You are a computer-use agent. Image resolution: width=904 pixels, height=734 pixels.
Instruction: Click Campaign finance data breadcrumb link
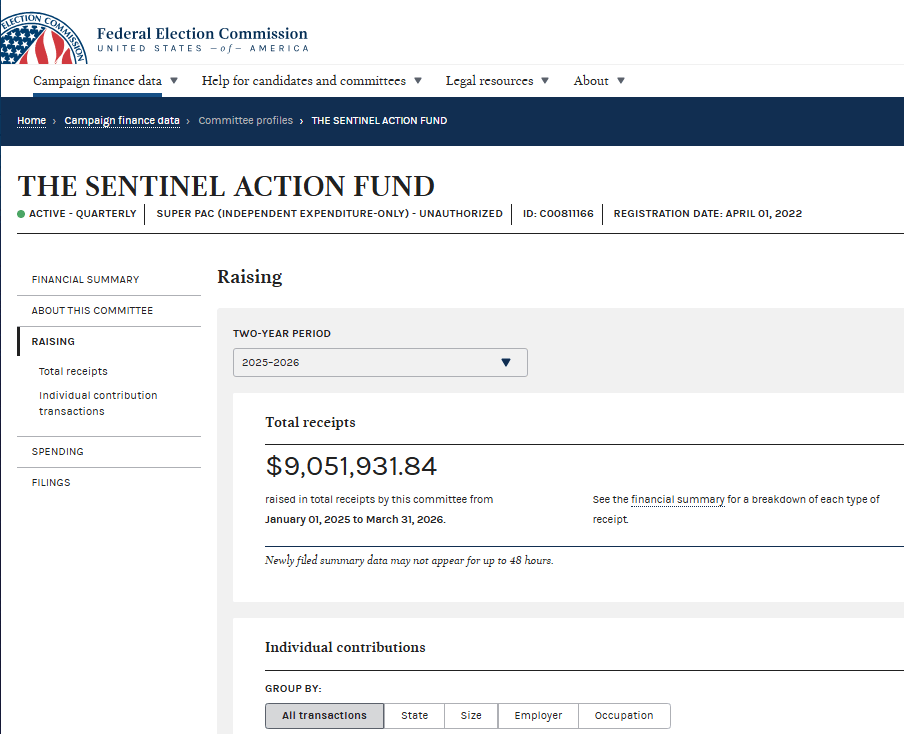pyautogui.click(x=122, y=121)
